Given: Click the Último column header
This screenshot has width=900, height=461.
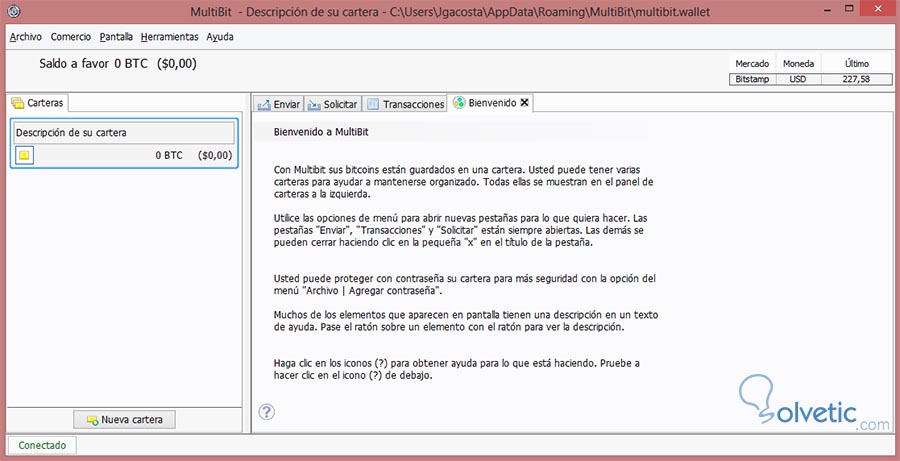Looking at the screenshot, I should pyautogui.click(x=856, y=64).
